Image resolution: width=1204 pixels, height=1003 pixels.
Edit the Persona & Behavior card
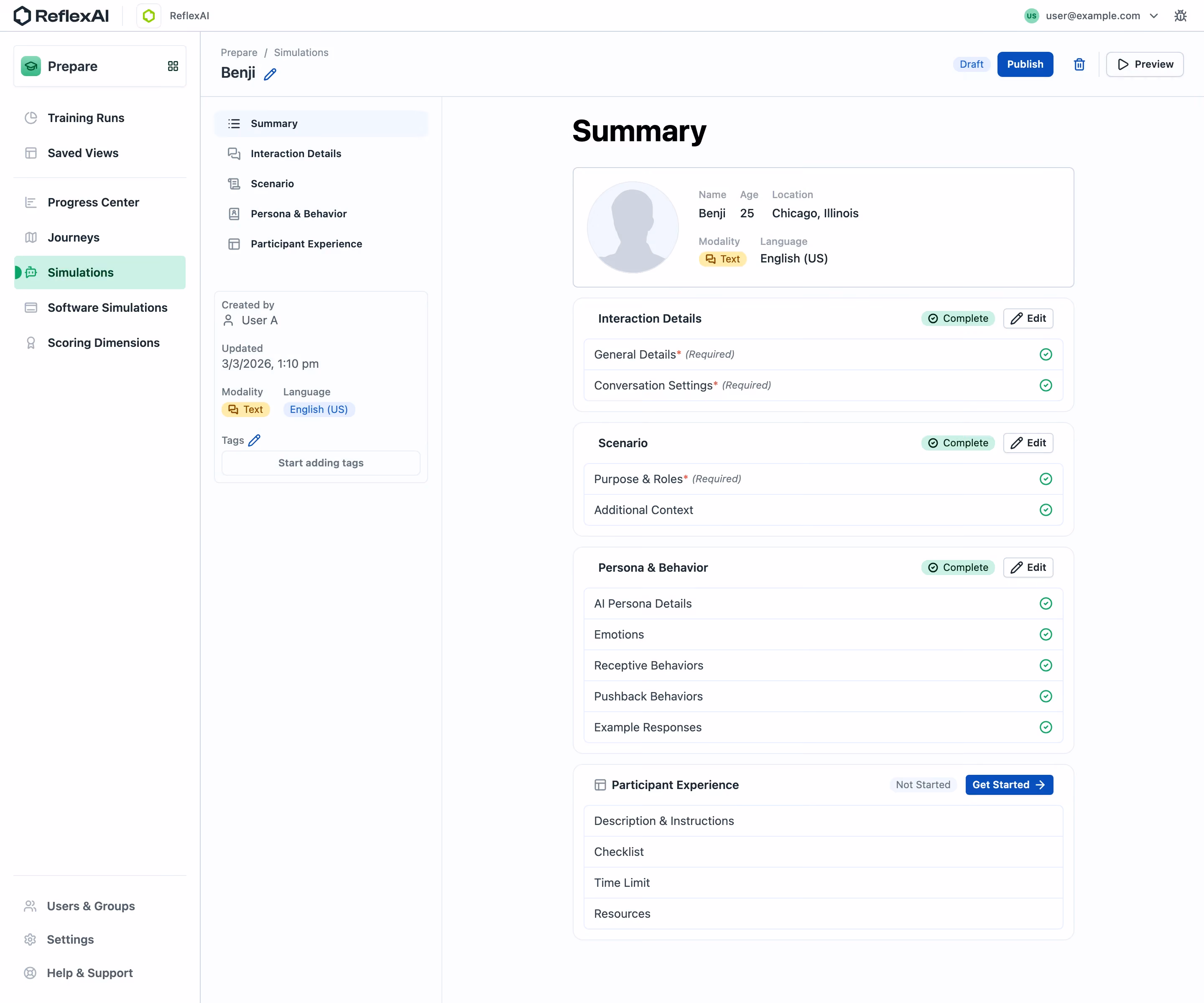(1028, 568)
